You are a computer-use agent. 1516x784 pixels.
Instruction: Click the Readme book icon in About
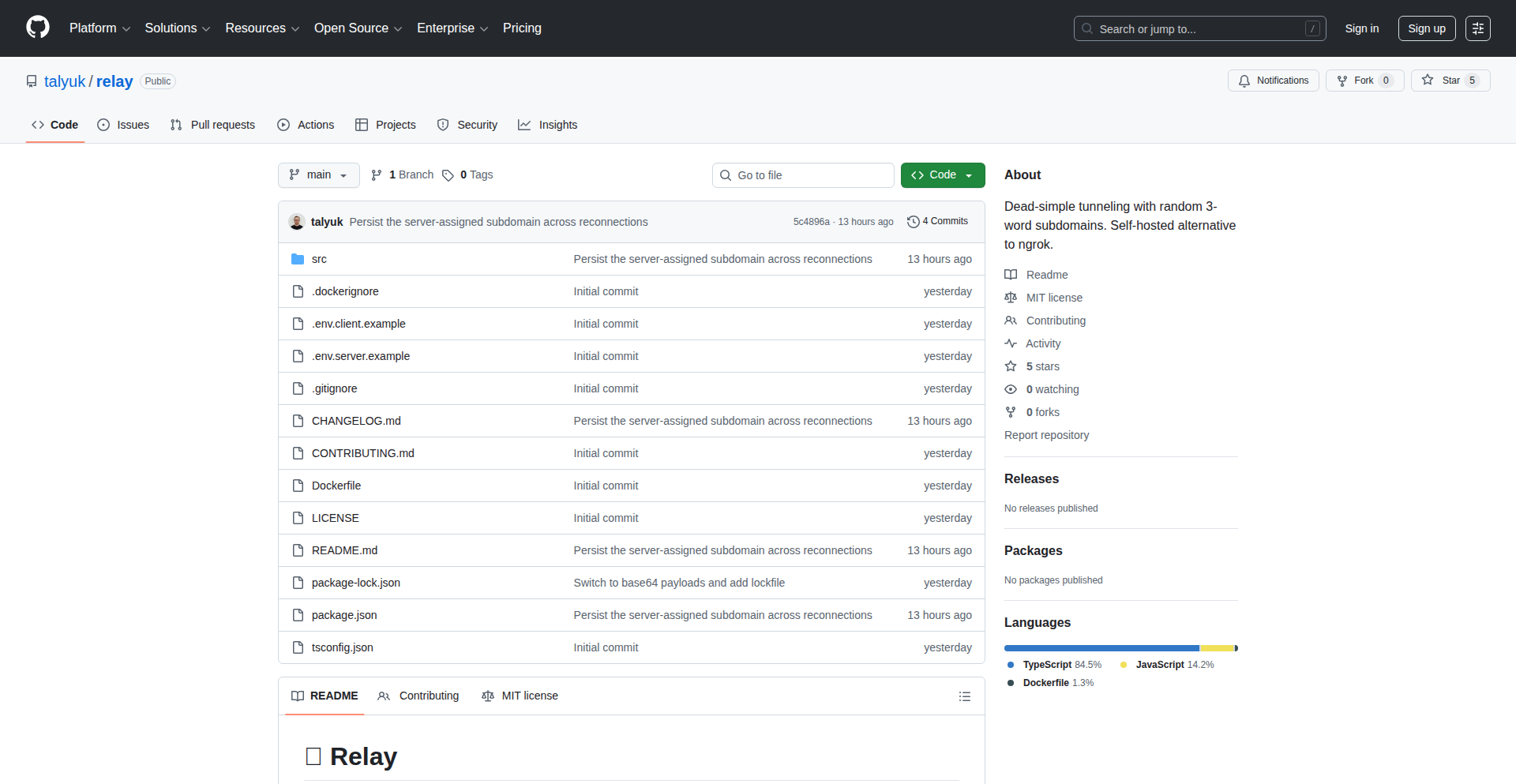click(x=1011, y=274)
